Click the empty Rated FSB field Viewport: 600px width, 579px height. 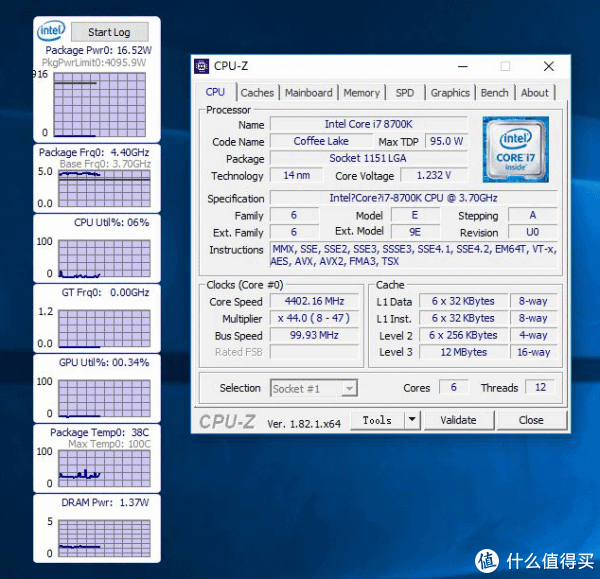click(x=315, y=352)
